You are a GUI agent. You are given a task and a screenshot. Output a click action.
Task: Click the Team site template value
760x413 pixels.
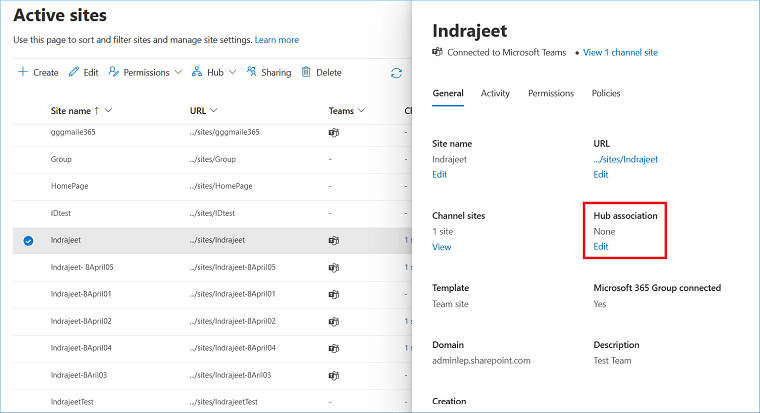point(450,304)
